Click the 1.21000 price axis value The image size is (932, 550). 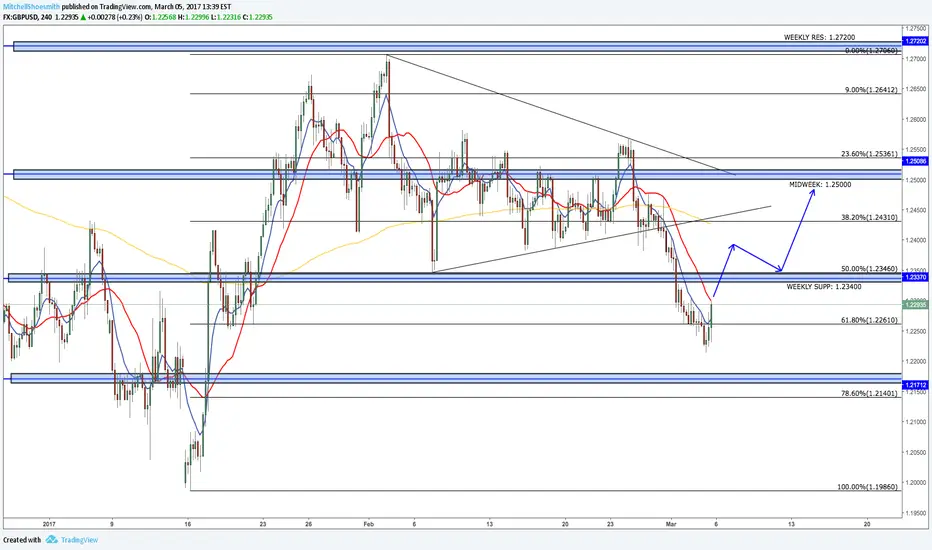[x=916, y=422]
